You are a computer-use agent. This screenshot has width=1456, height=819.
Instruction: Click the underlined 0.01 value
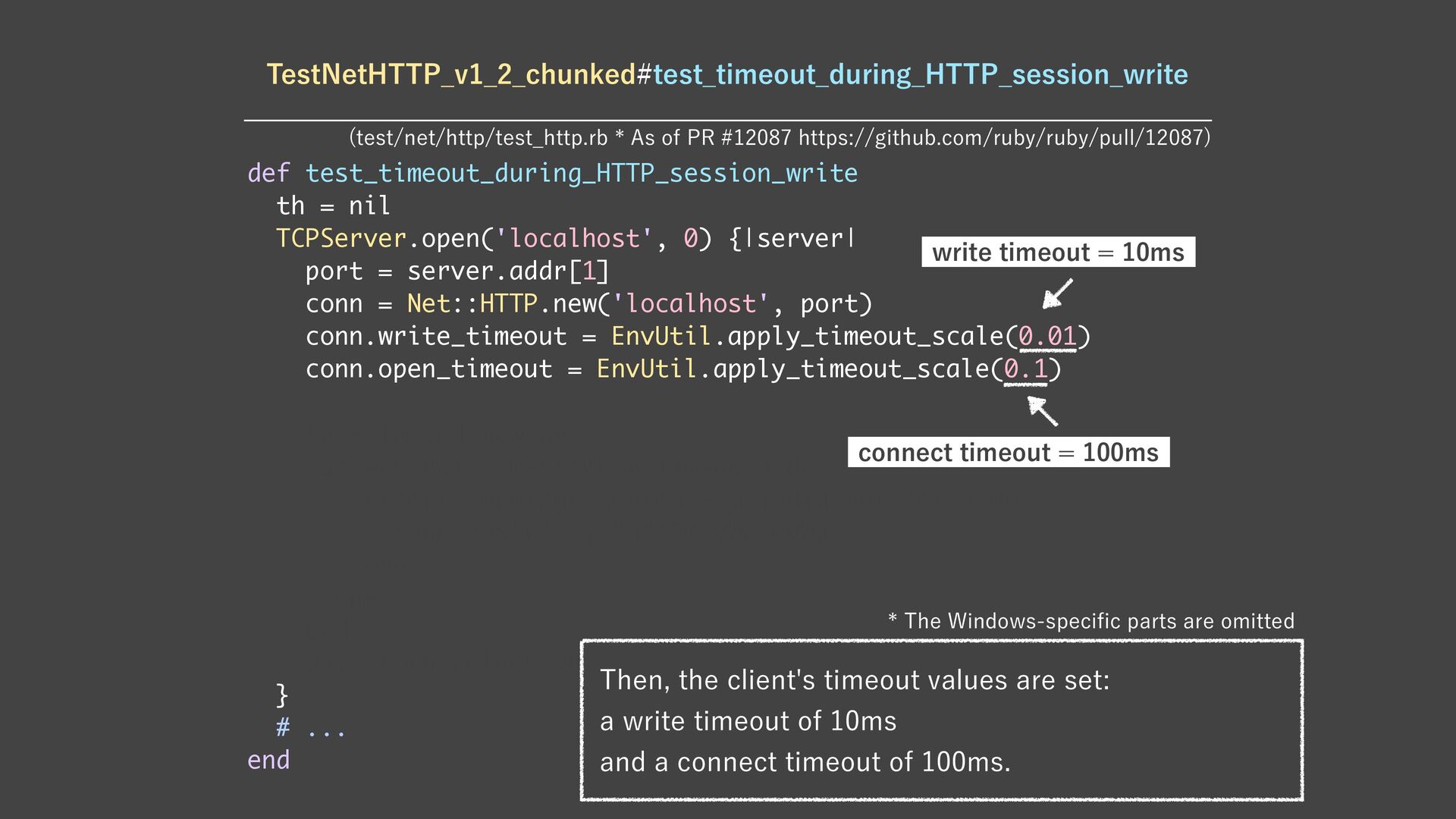tap(1047, 337)
